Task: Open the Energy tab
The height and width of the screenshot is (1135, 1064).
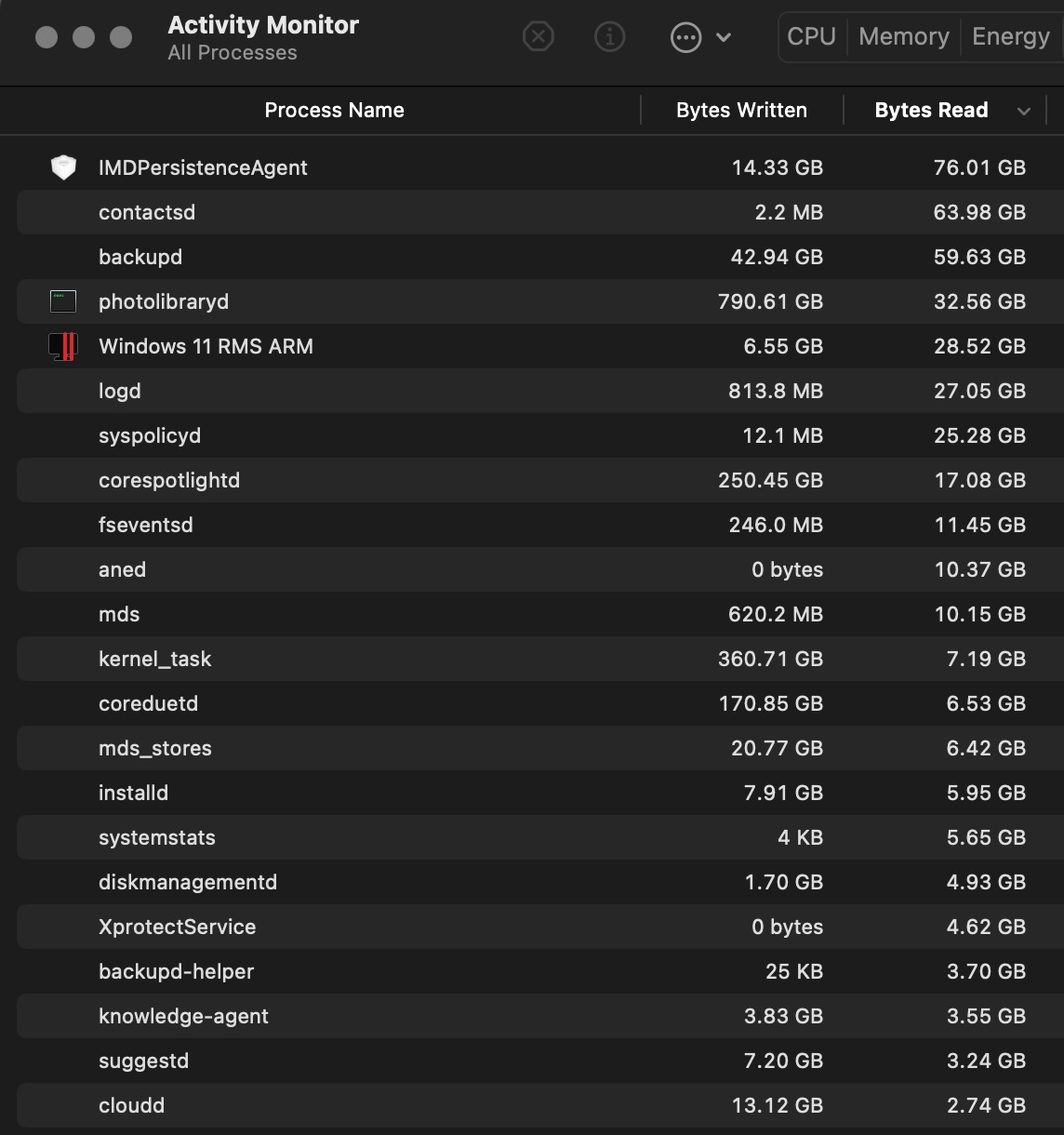Action: (x=1010, y=36)
